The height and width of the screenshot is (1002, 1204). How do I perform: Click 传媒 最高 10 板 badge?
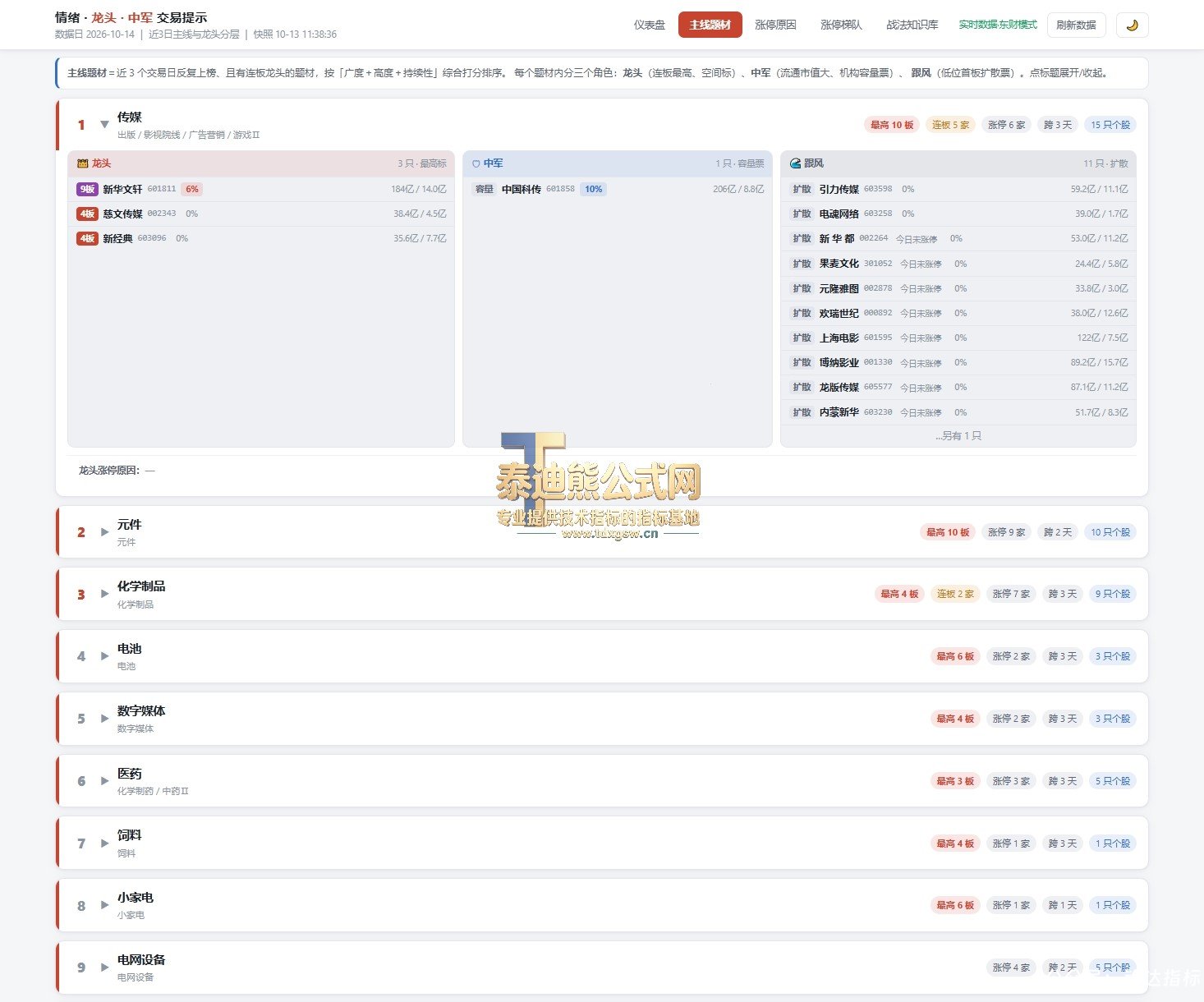(892, 125)
